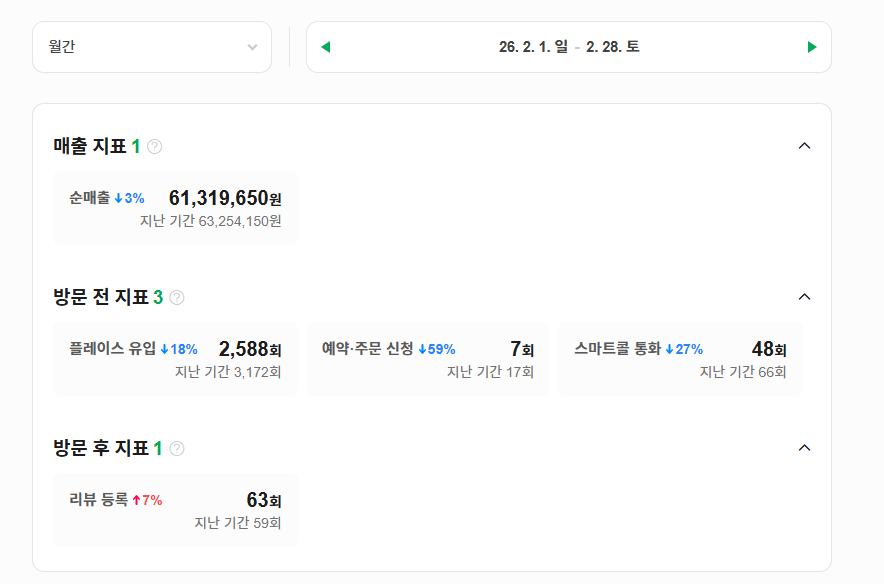Collapse the 방문 후 지표 section

point(805,448)
